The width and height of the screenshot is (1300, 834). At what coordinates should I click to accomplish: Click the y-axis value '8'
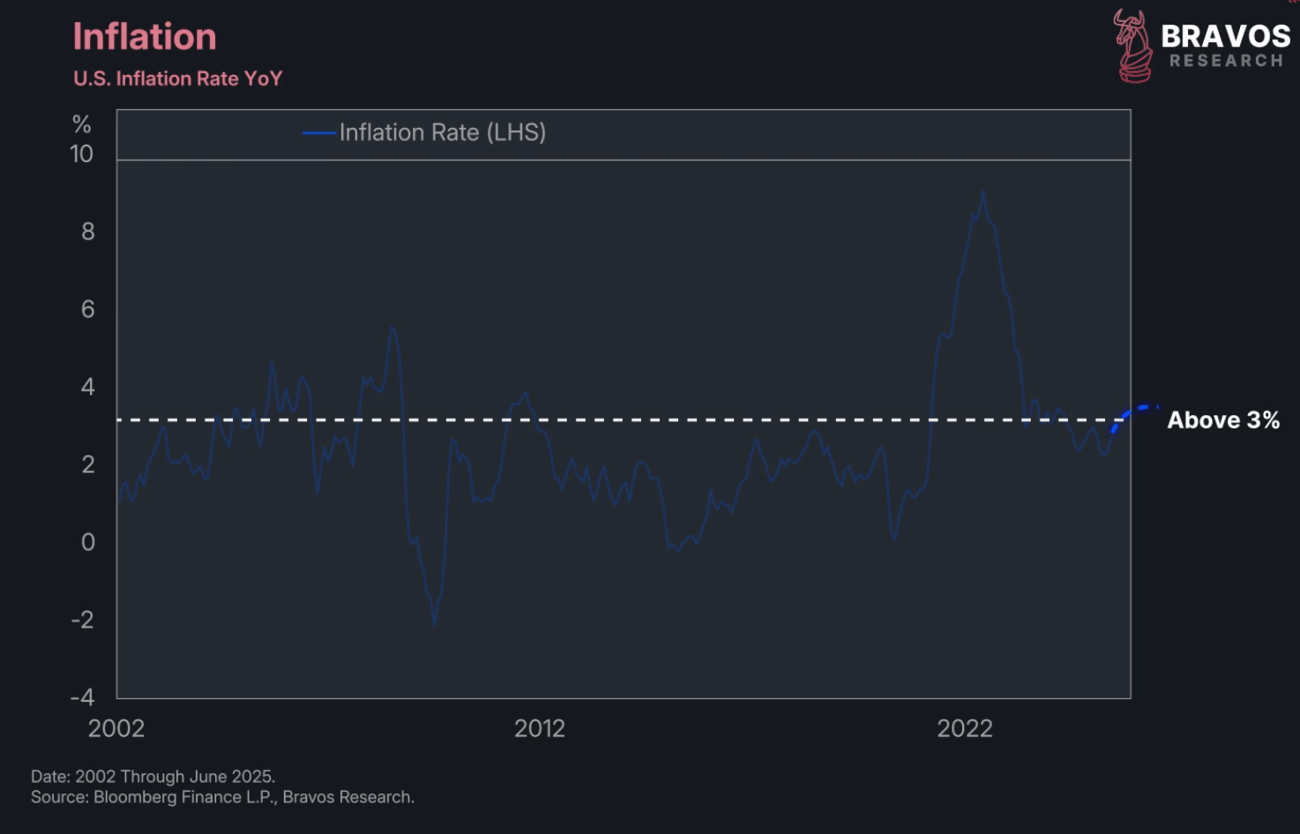click(x=87, y=232)
